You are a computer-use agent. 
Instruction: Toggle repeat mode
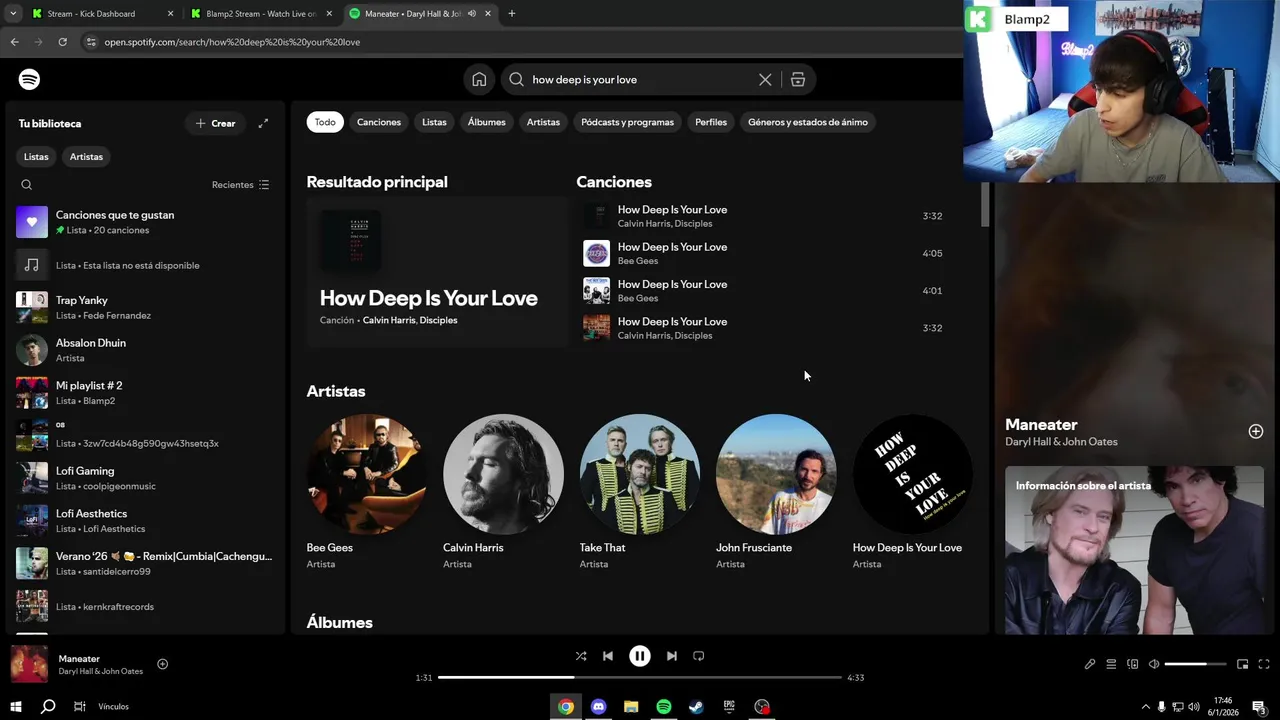pyautogui.click(x=699, y=656)
